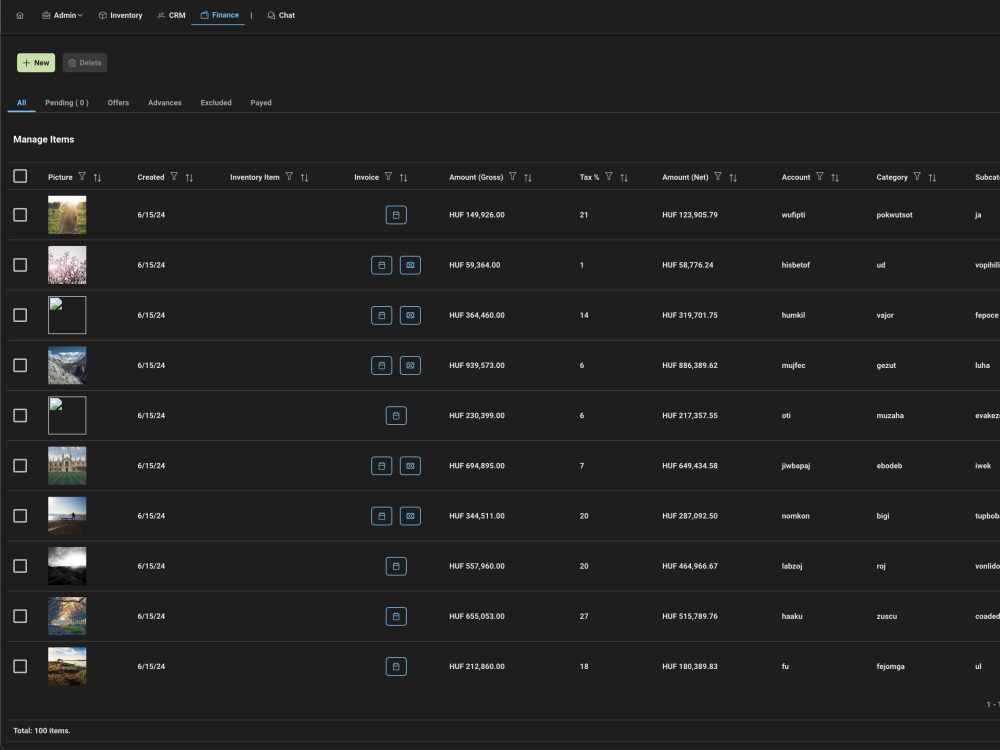Sort by the Account column
Image resolution: width=1000 pixels, height=750 pixels.
click(835, 177)
